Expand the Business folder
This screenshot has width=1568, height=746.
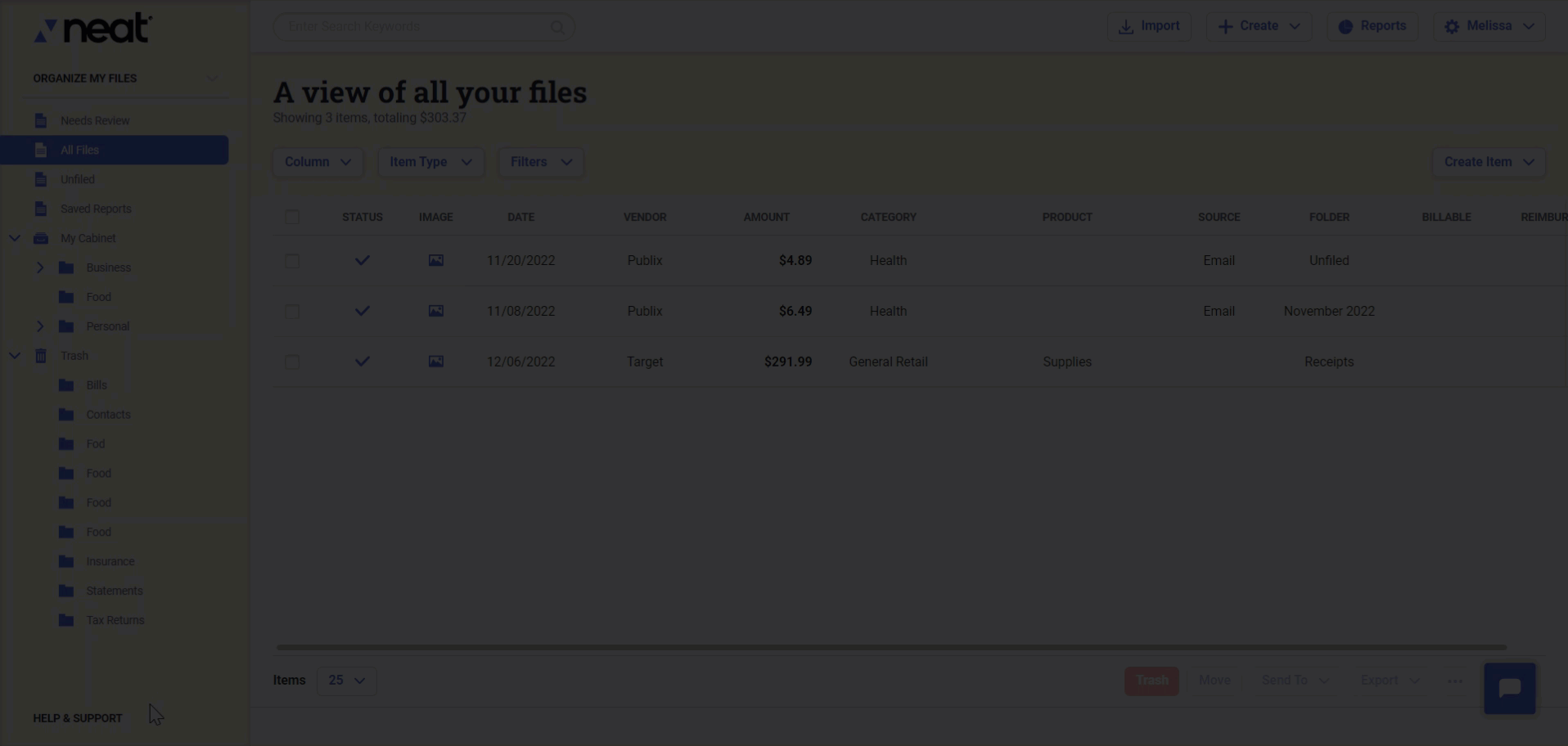click(x=39, y=267)
